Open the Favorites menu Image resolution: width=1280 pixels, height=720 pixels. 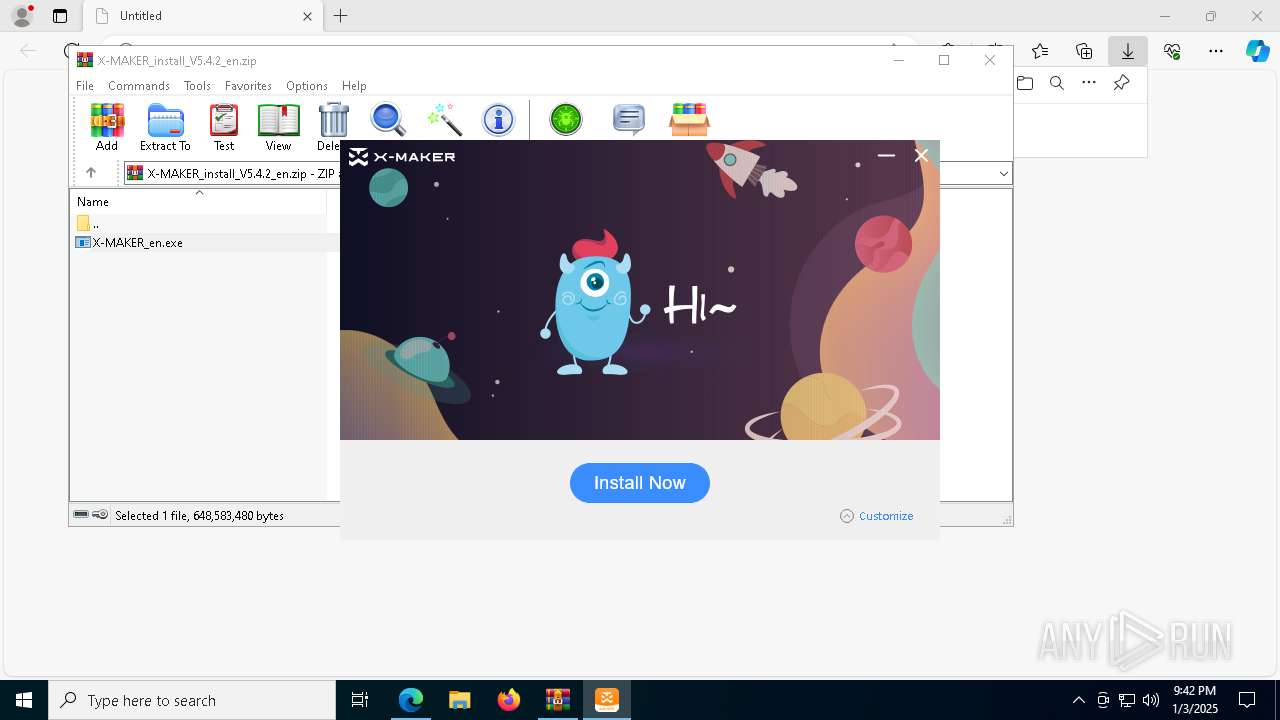[x=248, y=86]
